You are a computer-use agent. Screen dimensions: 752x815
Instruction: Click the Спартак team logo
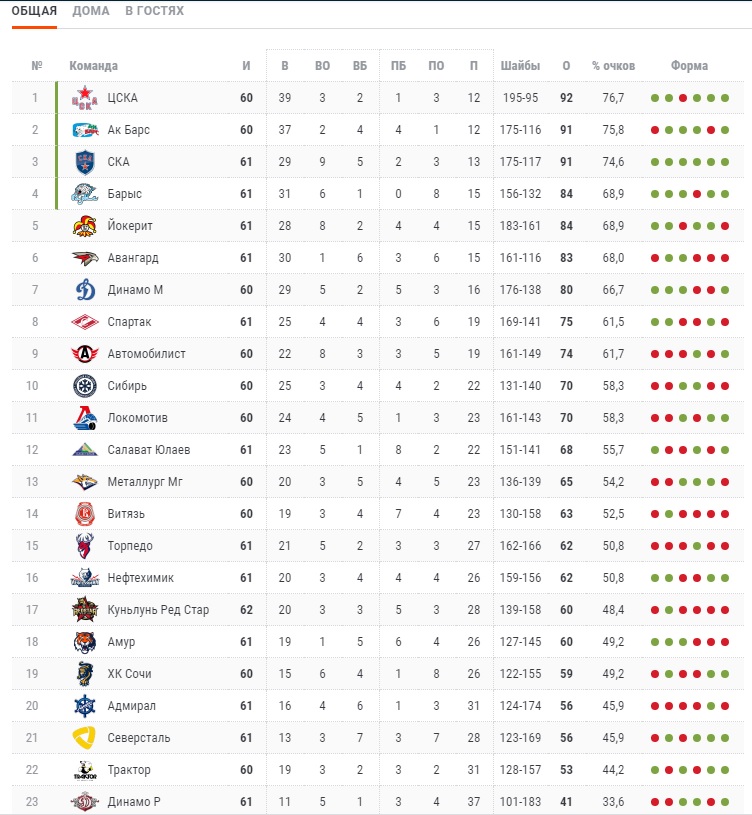[x=85, y=322]
